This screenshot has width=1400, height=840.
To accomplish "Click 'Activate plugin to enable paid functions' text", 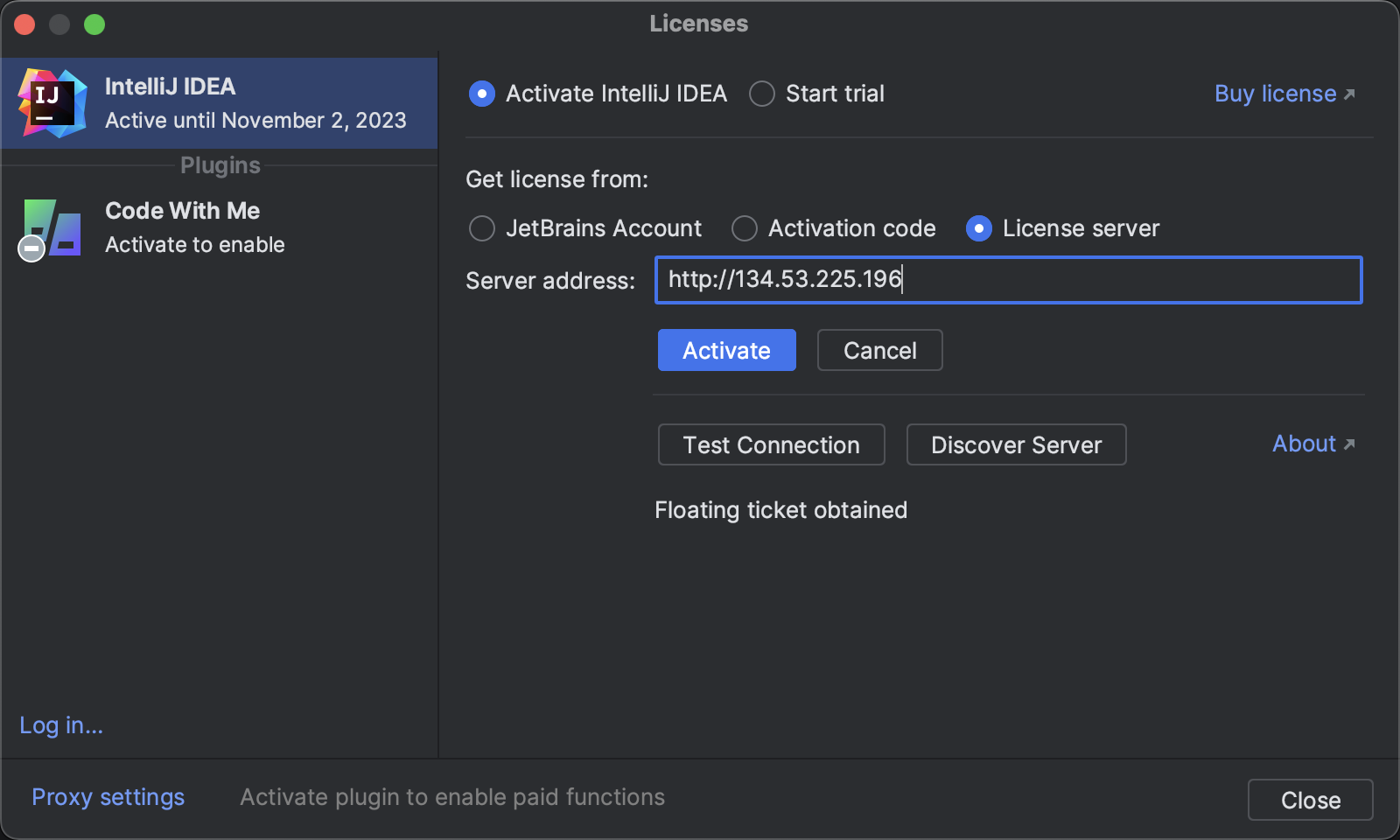I will (452, 797).
